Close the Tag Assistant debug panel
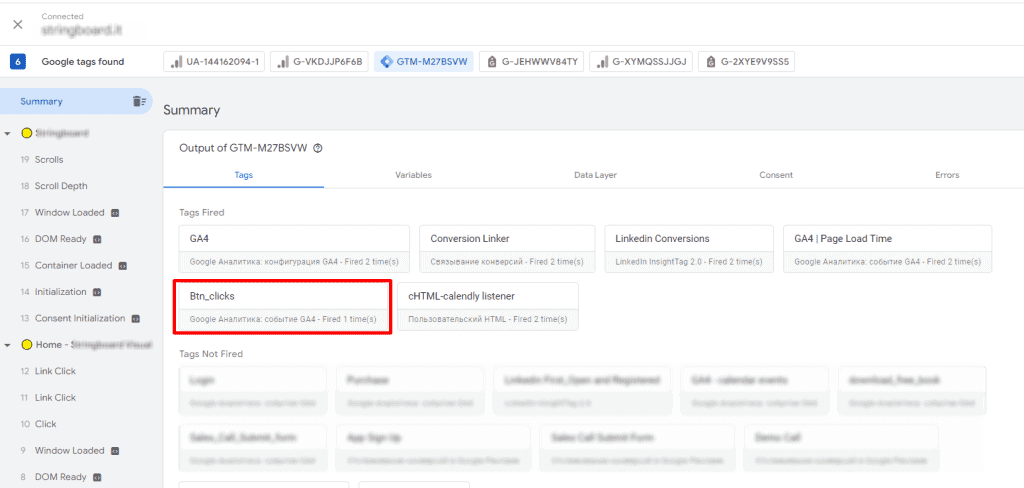The width and height of the screenshot is (1024, 488). click(18, 24)
